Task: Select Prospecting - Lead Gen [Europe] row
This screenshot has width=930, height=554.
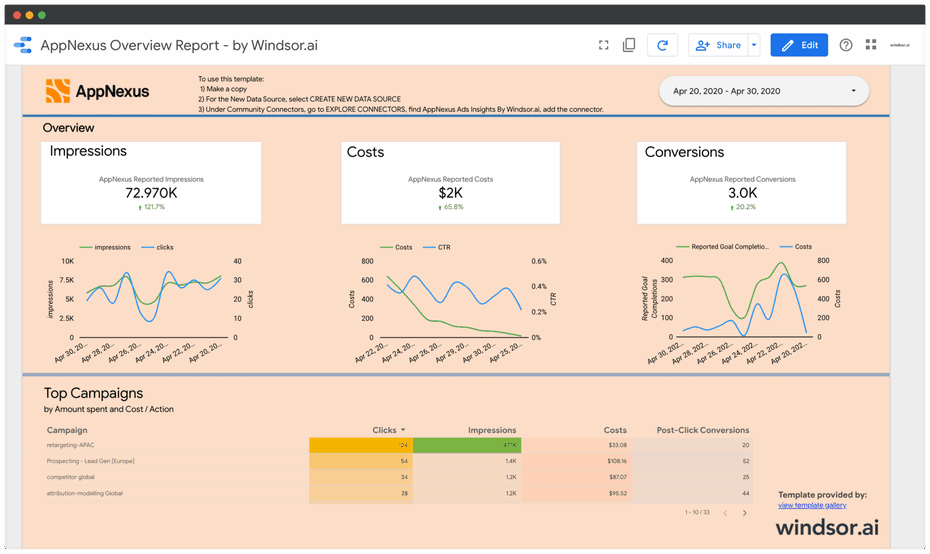Action: 397,461
